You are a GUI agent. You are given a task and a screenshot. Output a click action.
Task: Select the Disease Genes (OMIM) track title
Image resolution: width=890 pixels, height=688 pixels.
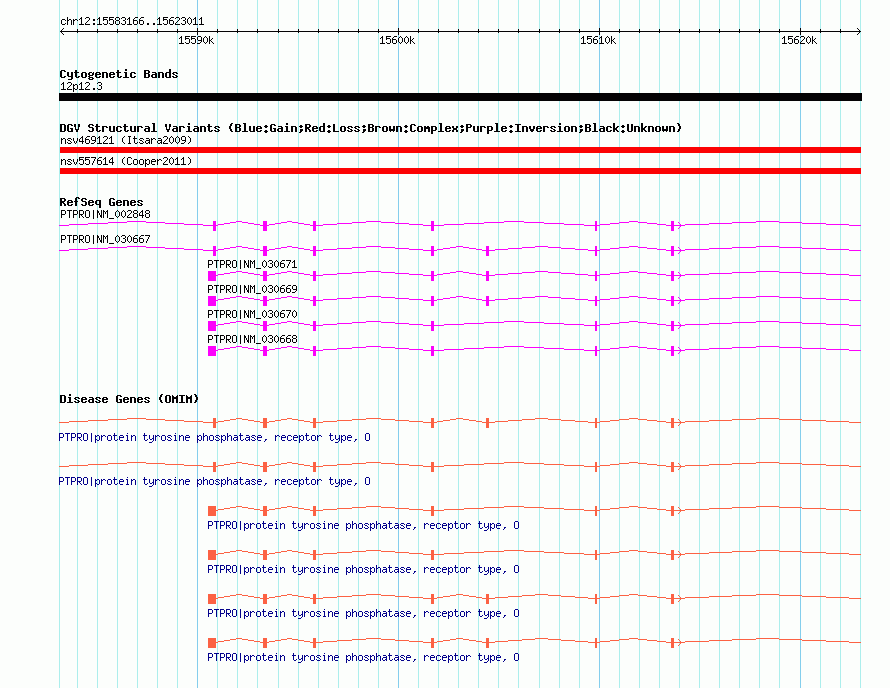point(129,399)
